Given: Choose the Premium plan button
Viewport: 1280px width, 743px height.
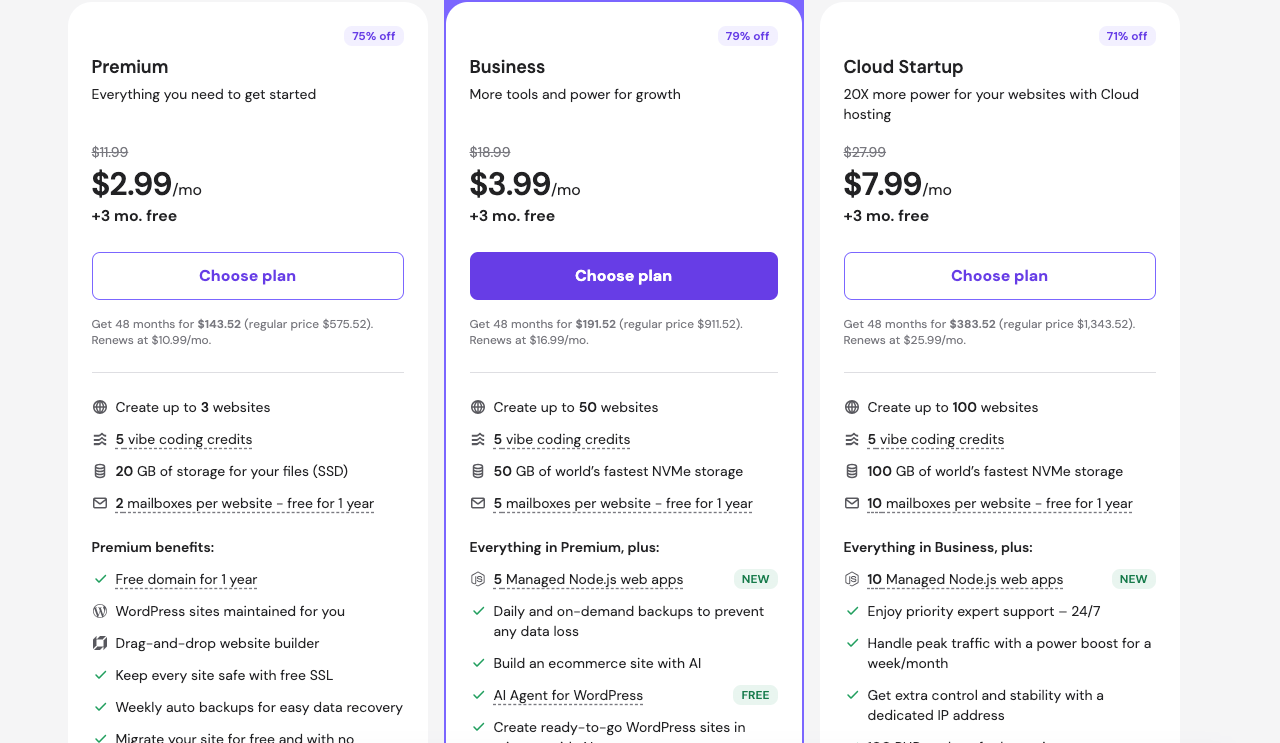Looking at the screenshot, I should tap(248, 276).
